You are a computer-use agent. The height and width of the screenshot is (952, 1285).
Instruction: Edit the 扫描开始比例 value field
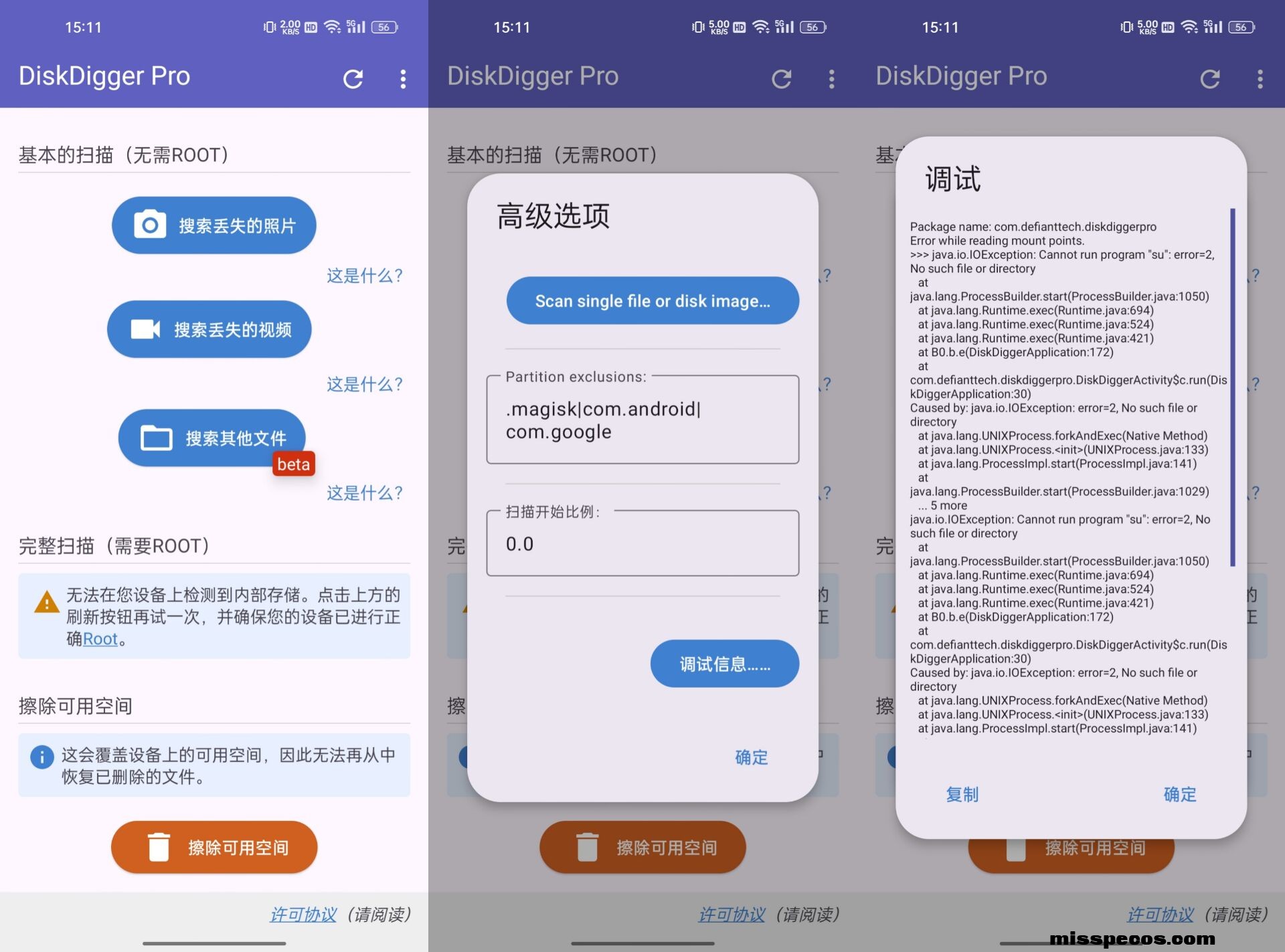click(x=642, y=543)
